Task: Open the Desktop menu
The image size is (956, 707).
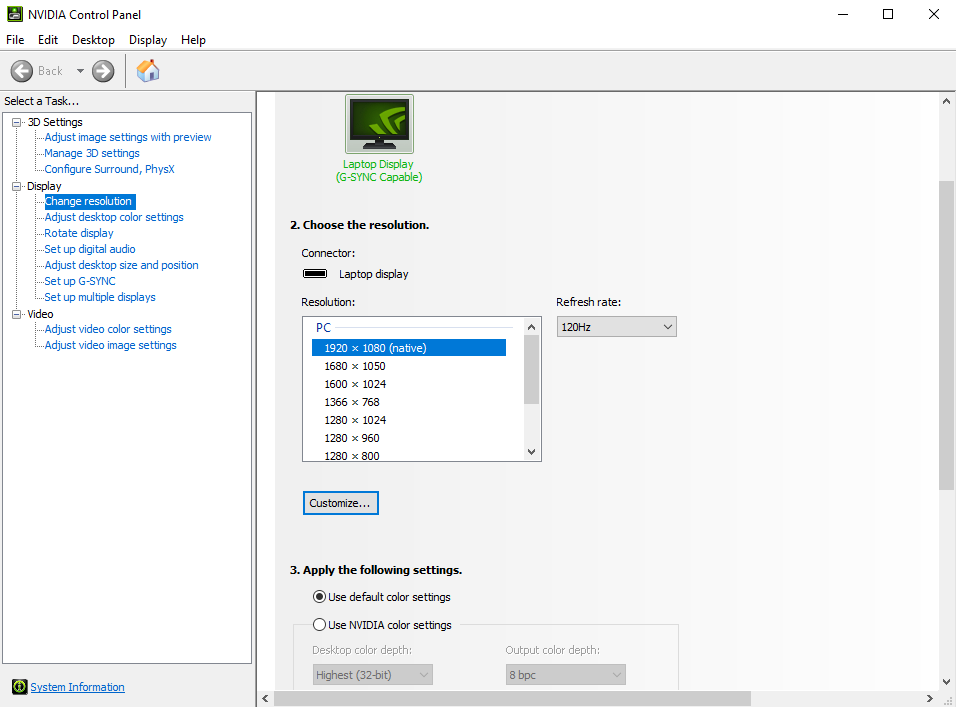Action: (x=93, y=40)
